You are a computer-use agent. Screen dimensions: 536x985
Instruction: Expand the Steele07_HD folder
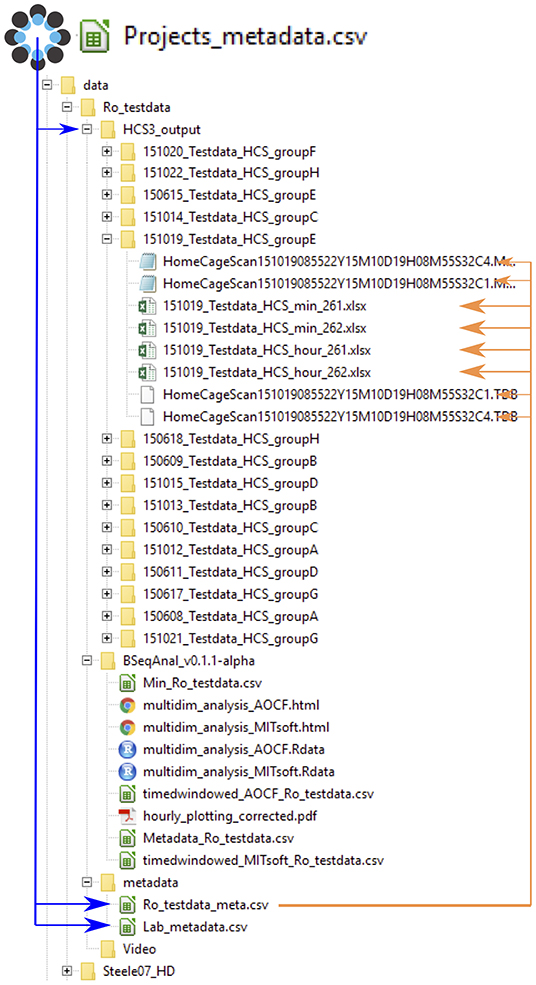67,971
